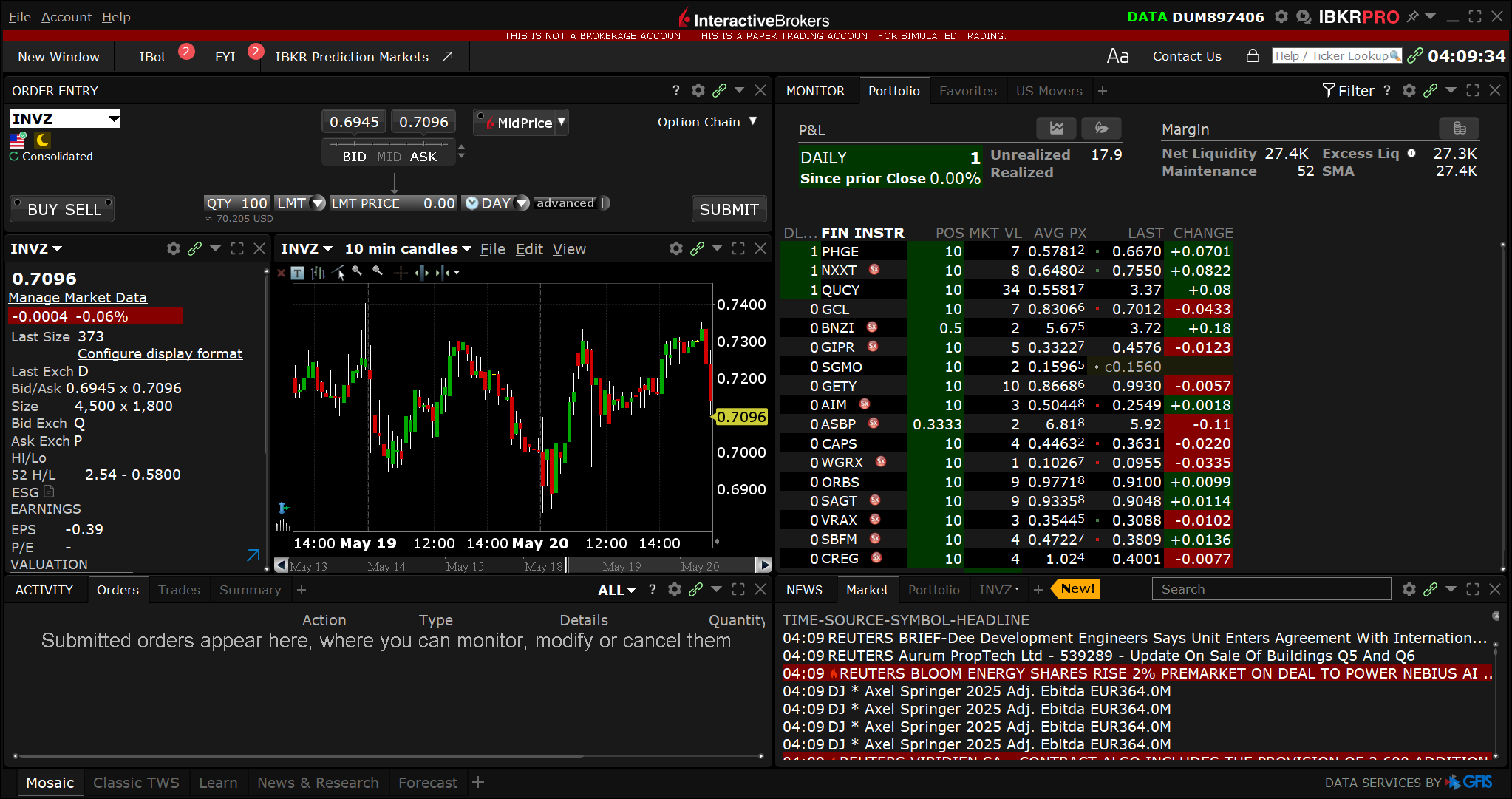
Task: Open the DAY time-in-force dropdown
Action: coord(522,203)
